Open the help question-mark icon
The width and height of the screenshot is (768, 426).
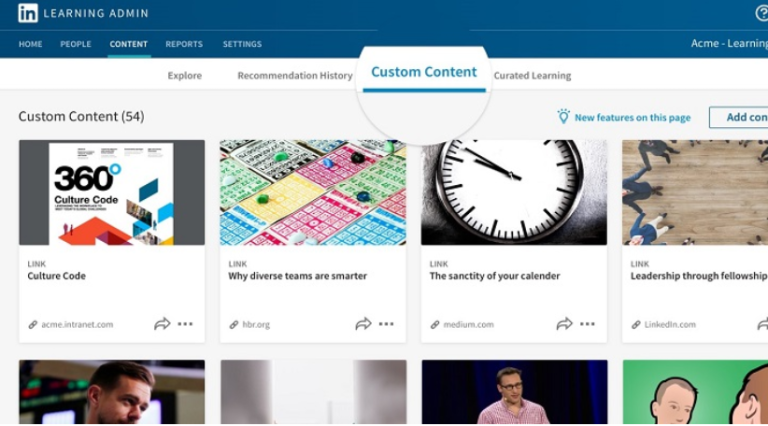(762, 13)
